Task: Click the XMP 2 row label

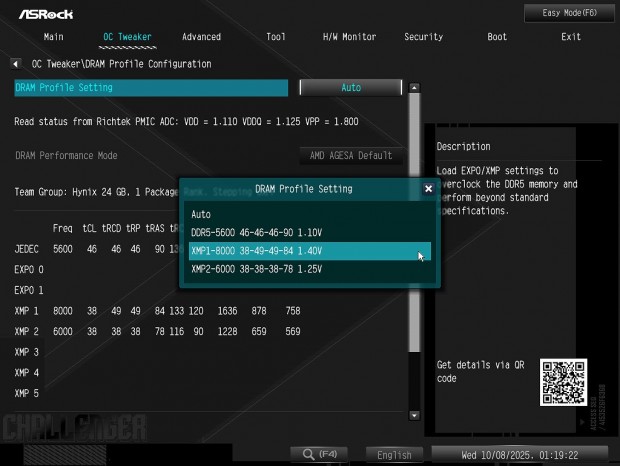Action: click(x=26, y=331)
